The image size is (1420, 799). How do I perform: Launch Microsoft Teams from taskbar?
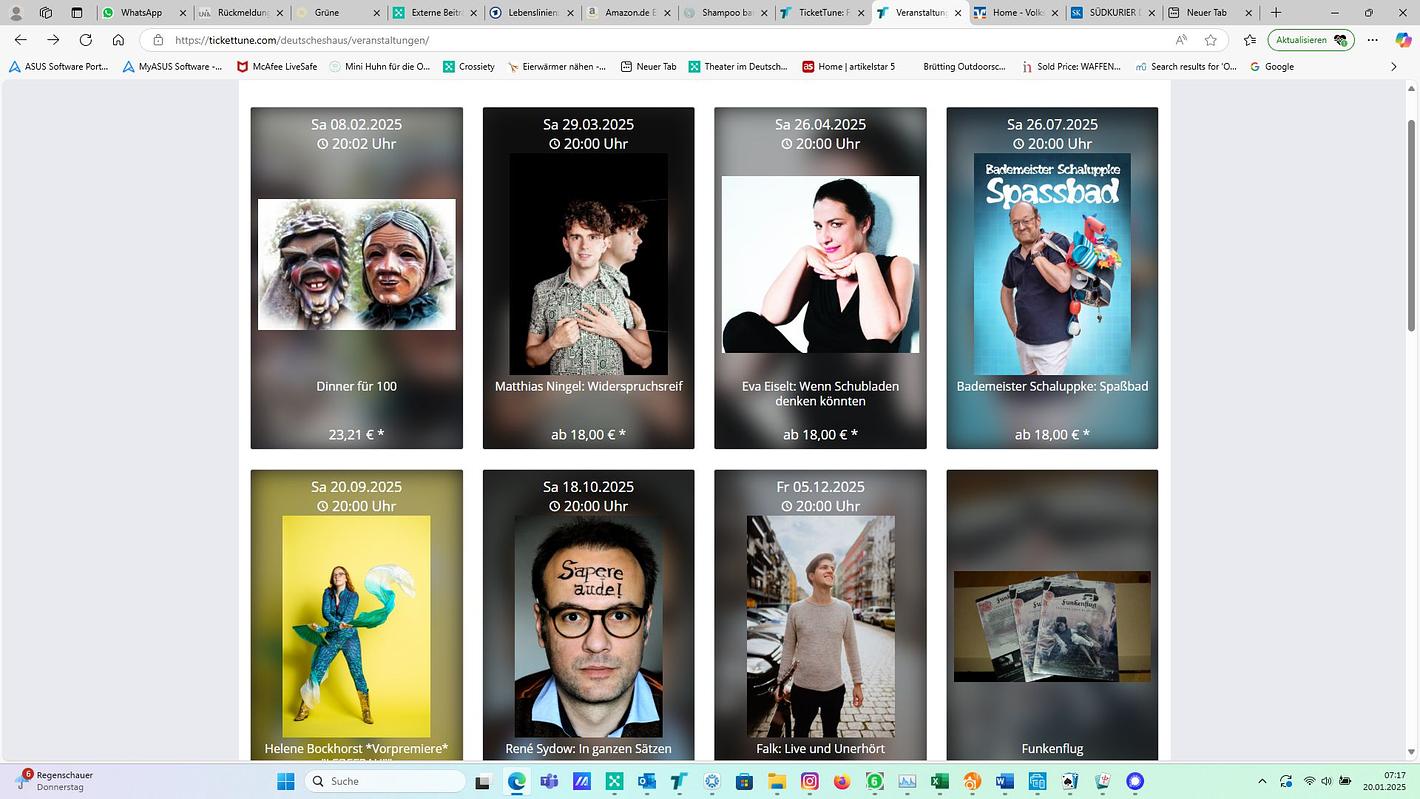(x=549, y=781)
